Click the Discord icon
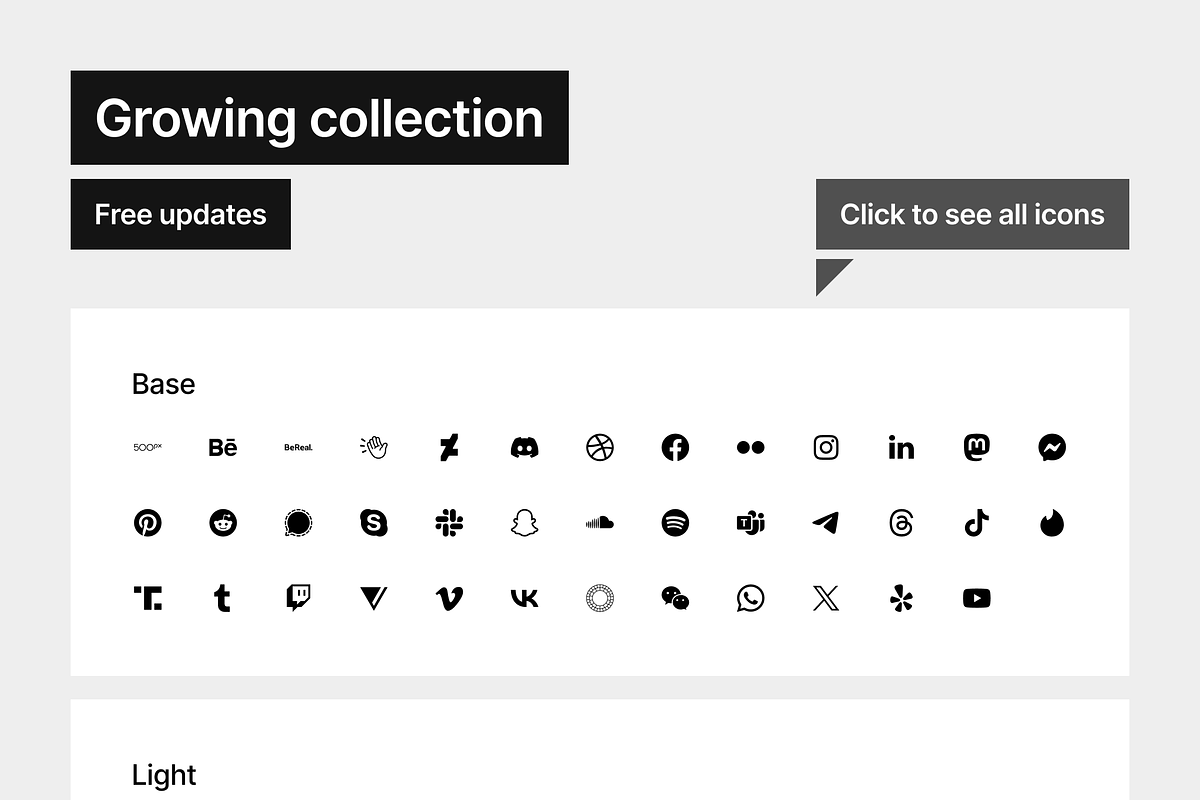Viewport: 1200px width, 800px height. (524, 447)
